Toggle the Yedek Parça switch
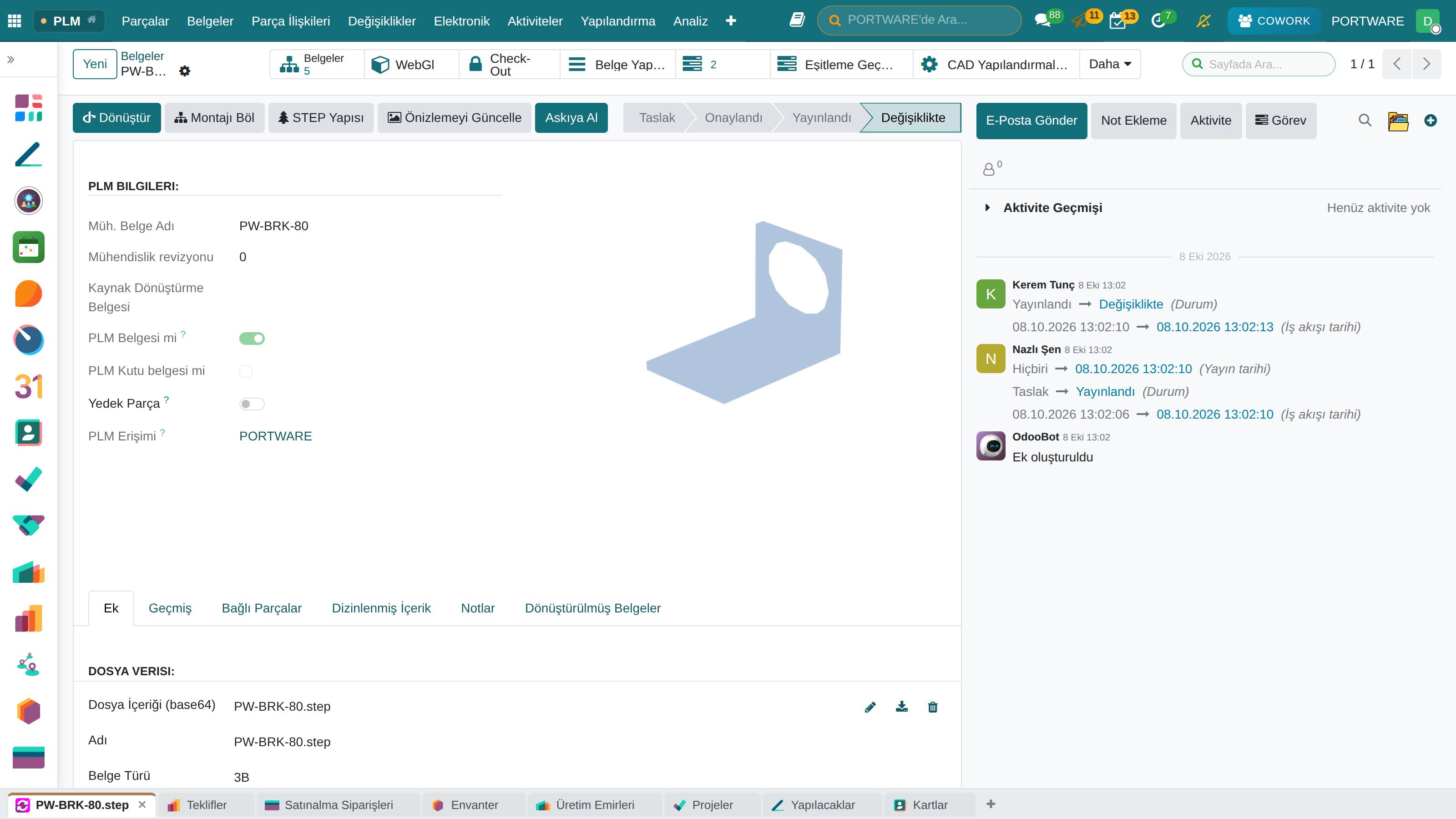This screenshot has width=1456, height=819. [252, 404]
